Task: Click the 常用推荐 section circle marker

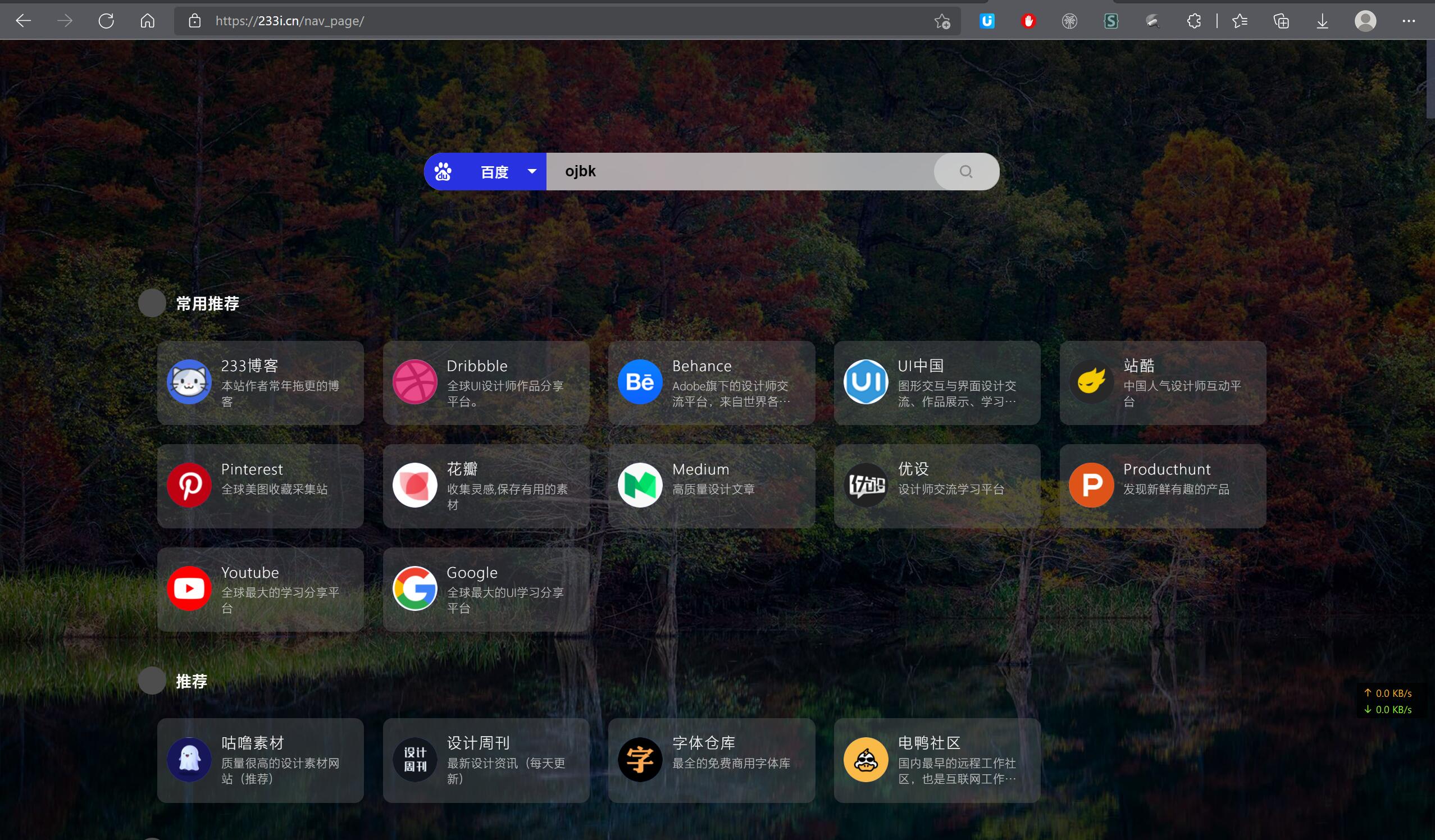Action: [x=152, y=303]
